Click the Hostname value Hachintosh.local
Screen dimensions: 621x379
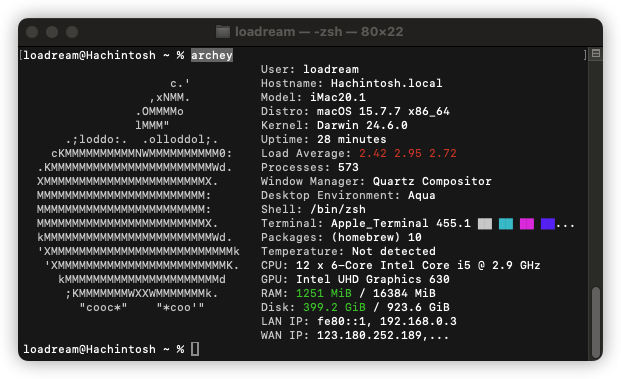click(x=387, y=83)
